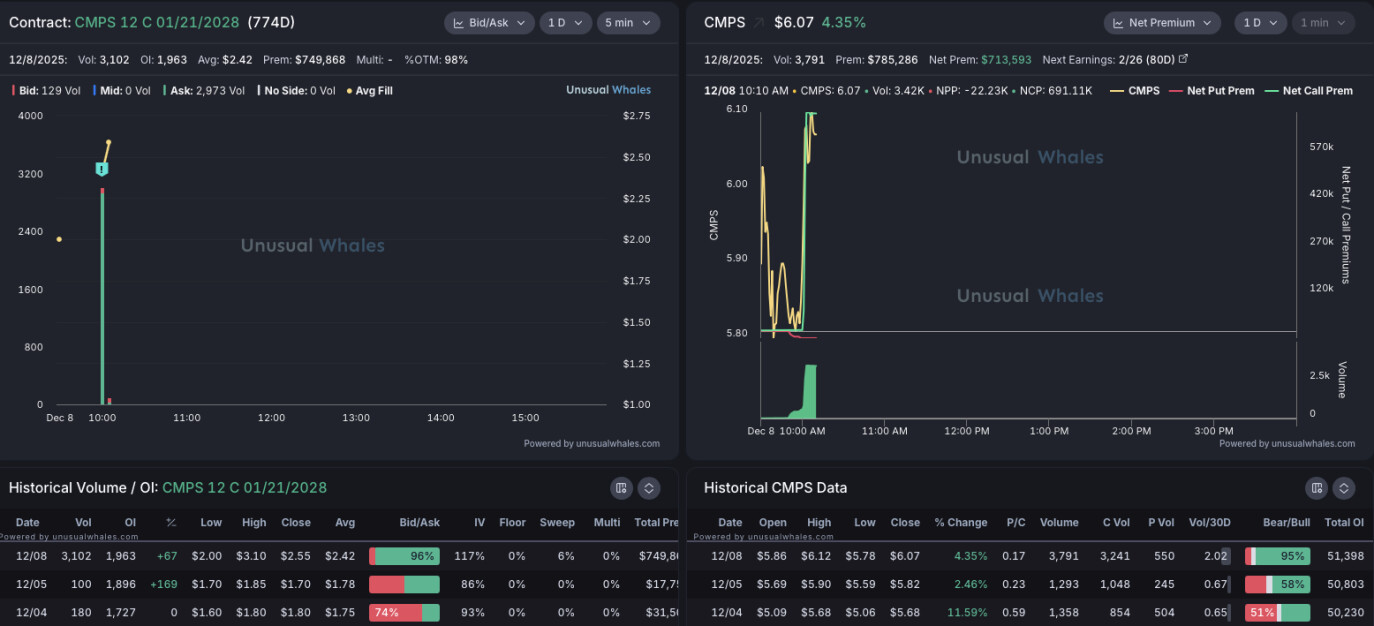Screen dimensions: 1374x626
Task: Click the arrow icon next to CMPS ticker
Action: click(x=758, y=23)
